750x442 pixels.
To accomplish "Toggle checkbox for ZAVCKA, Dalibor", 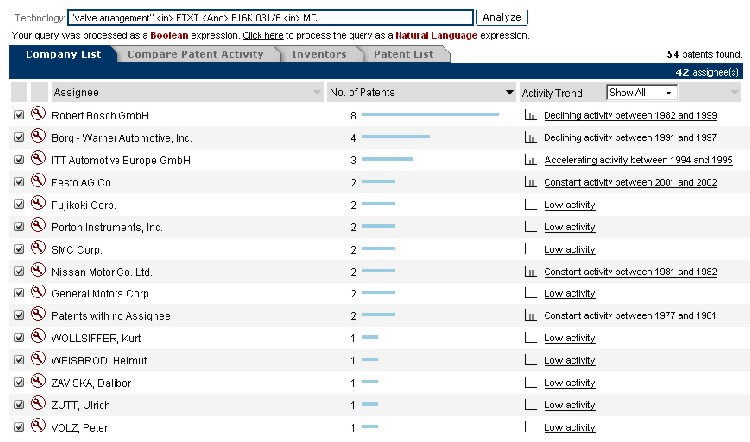I will (x=19, y=382).
